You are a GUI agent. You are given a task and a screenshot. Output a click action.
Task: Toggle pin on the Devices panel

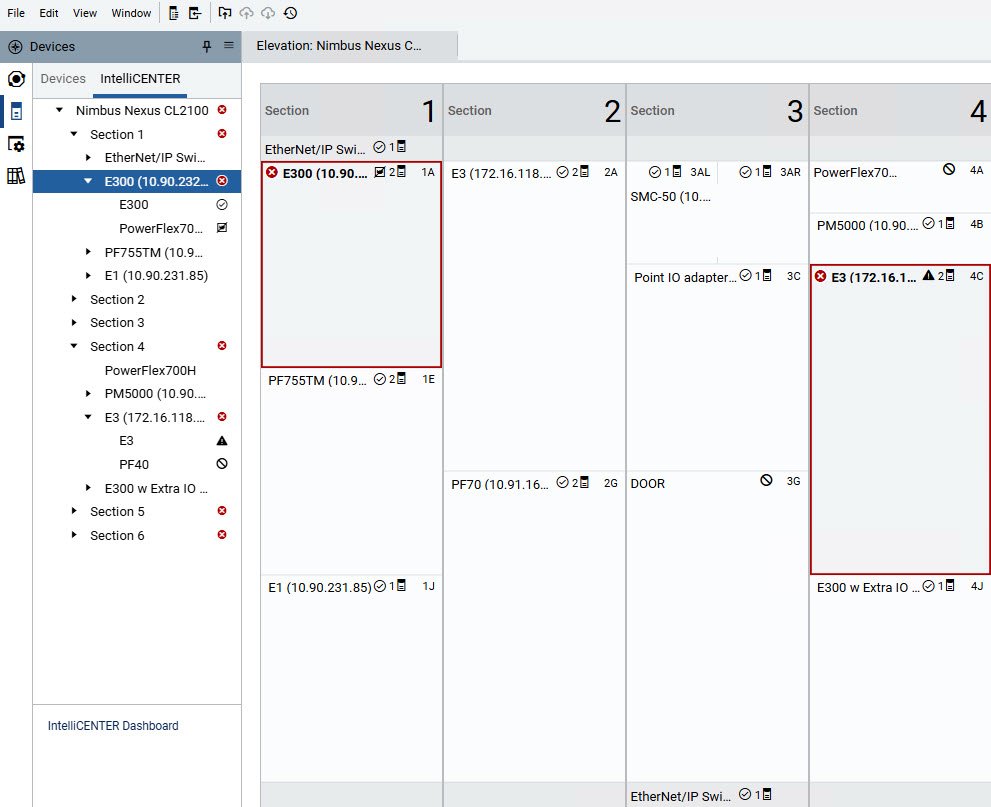pyautogui.click(x=207, y=46)
